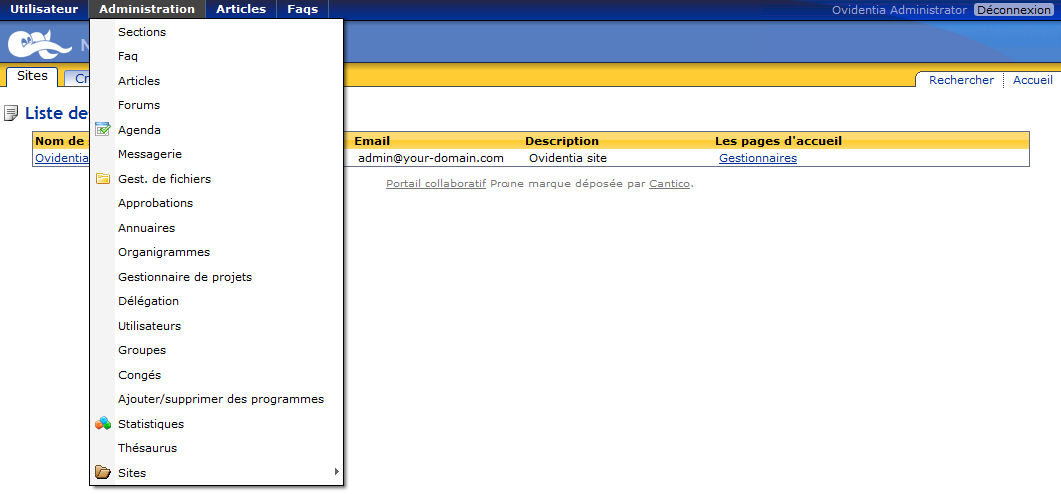This screenshot has width=1061, height=494.
Task: Open the Utilisateur menu
Action: 44,9
